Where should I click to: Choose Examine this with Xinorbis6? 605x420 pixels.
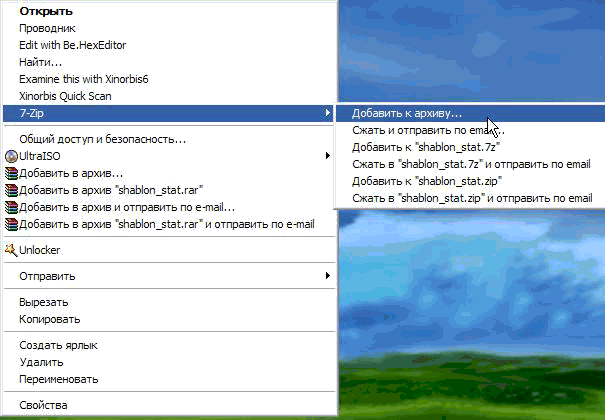tap(169, 79)
